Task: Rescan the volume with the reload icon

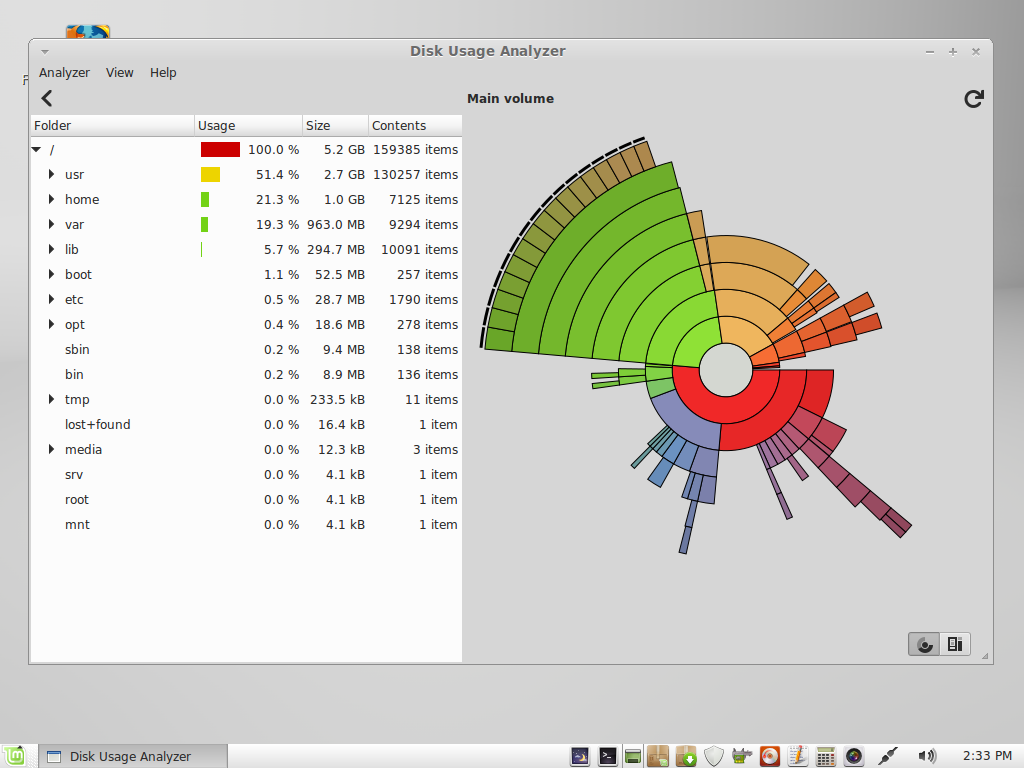Action: point(973,98)
